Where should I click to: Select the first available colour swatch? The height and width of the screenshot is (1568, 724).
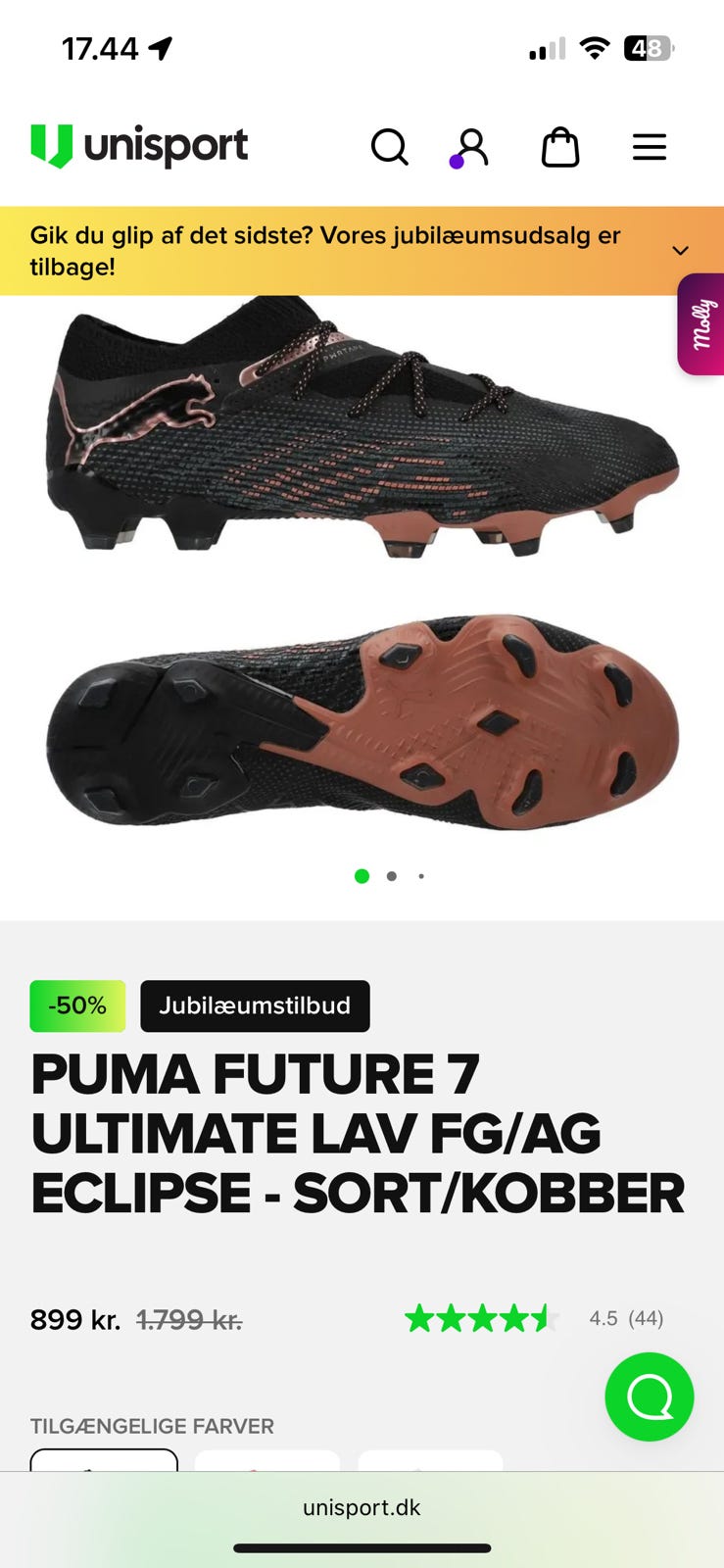104,1460
